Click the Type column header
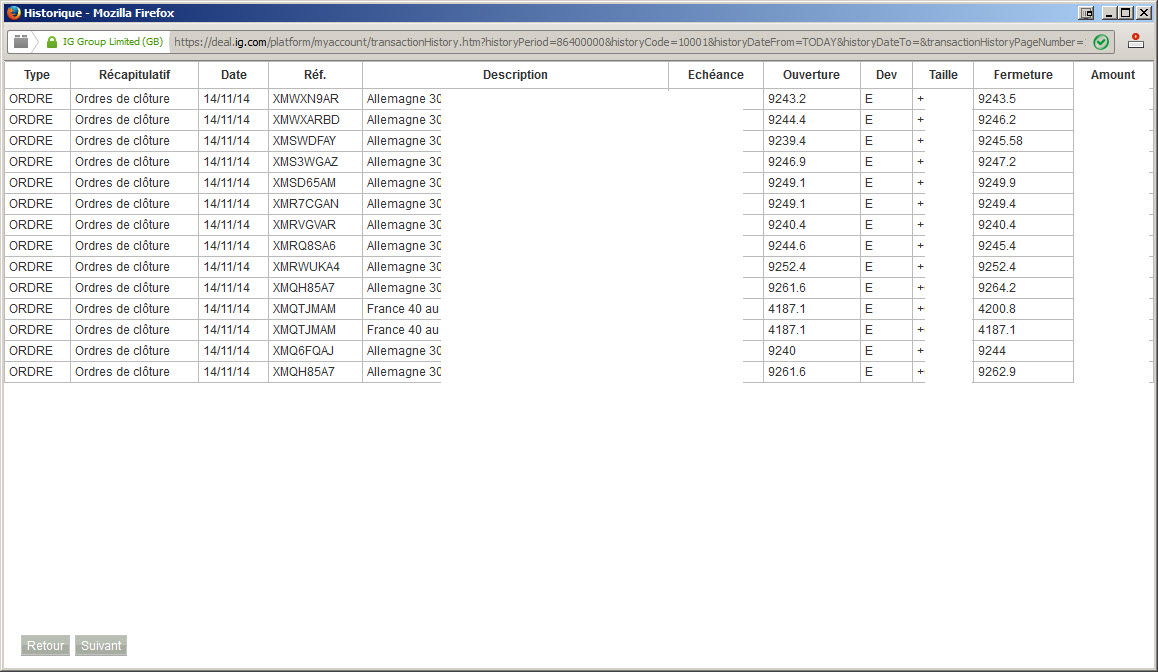Image resolution: width=1158 pixels, height=672 pixels. (x=37, y=75)
